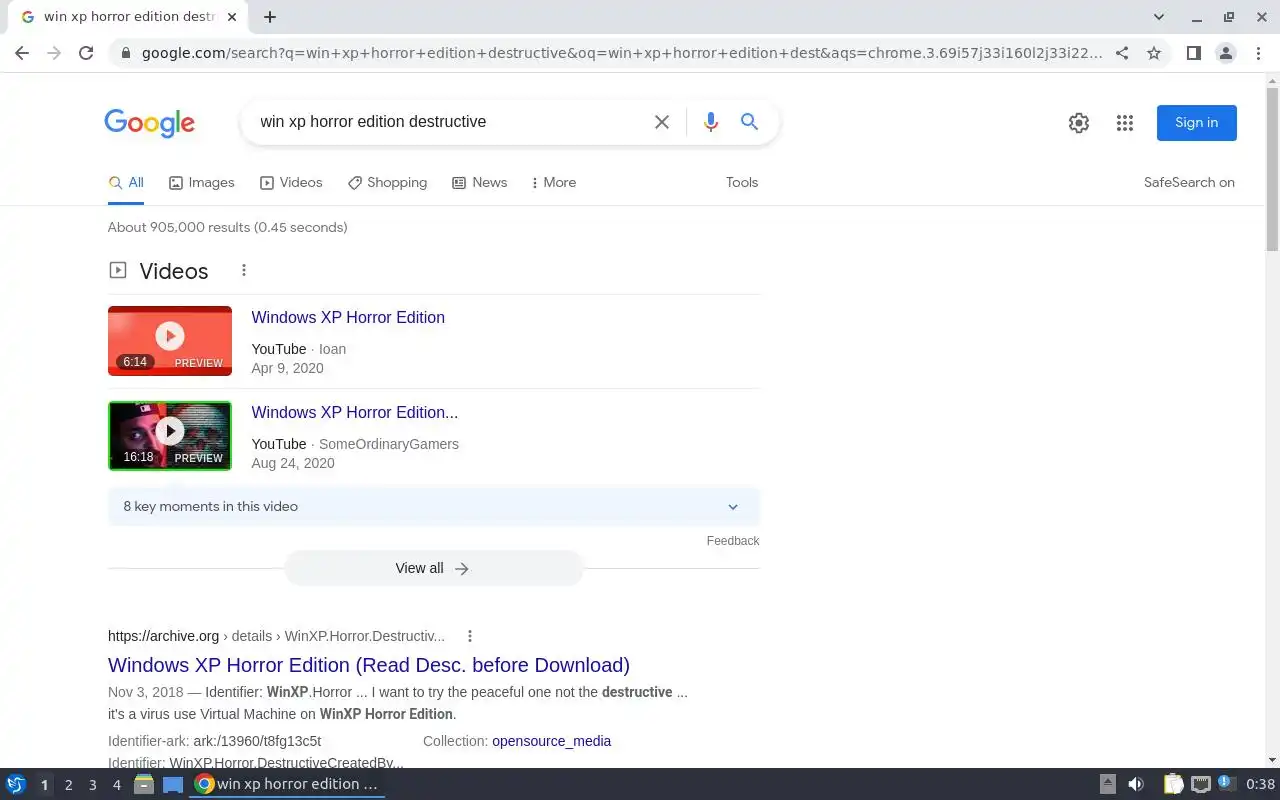
Task: Open archive.org result options three-dot menu
Action: pos(469,636)
